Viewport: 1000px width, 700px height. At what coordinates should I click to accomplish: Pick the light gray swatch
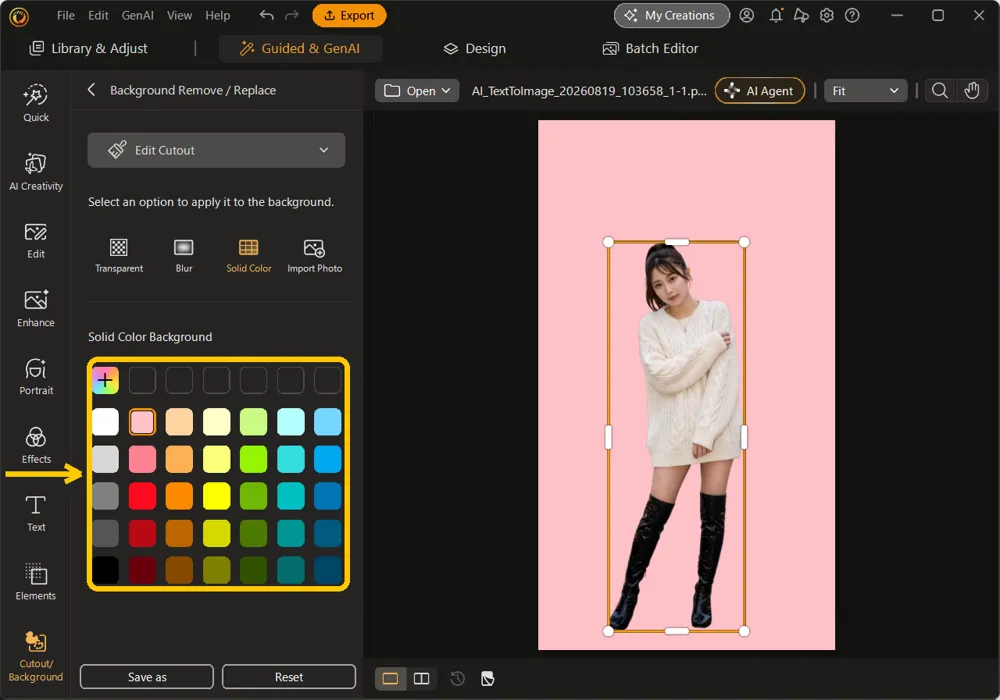(x=105, y=459)
